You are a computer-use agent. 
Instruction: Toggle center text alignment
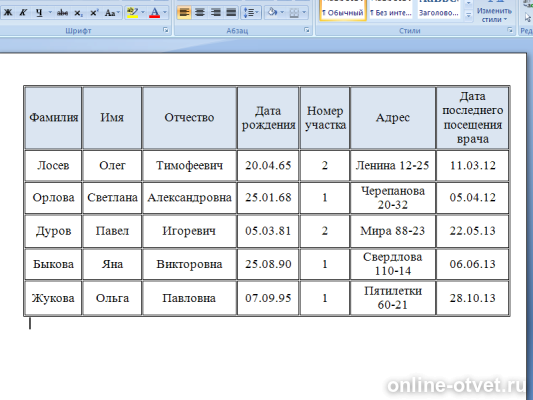[x=200, y=13]
